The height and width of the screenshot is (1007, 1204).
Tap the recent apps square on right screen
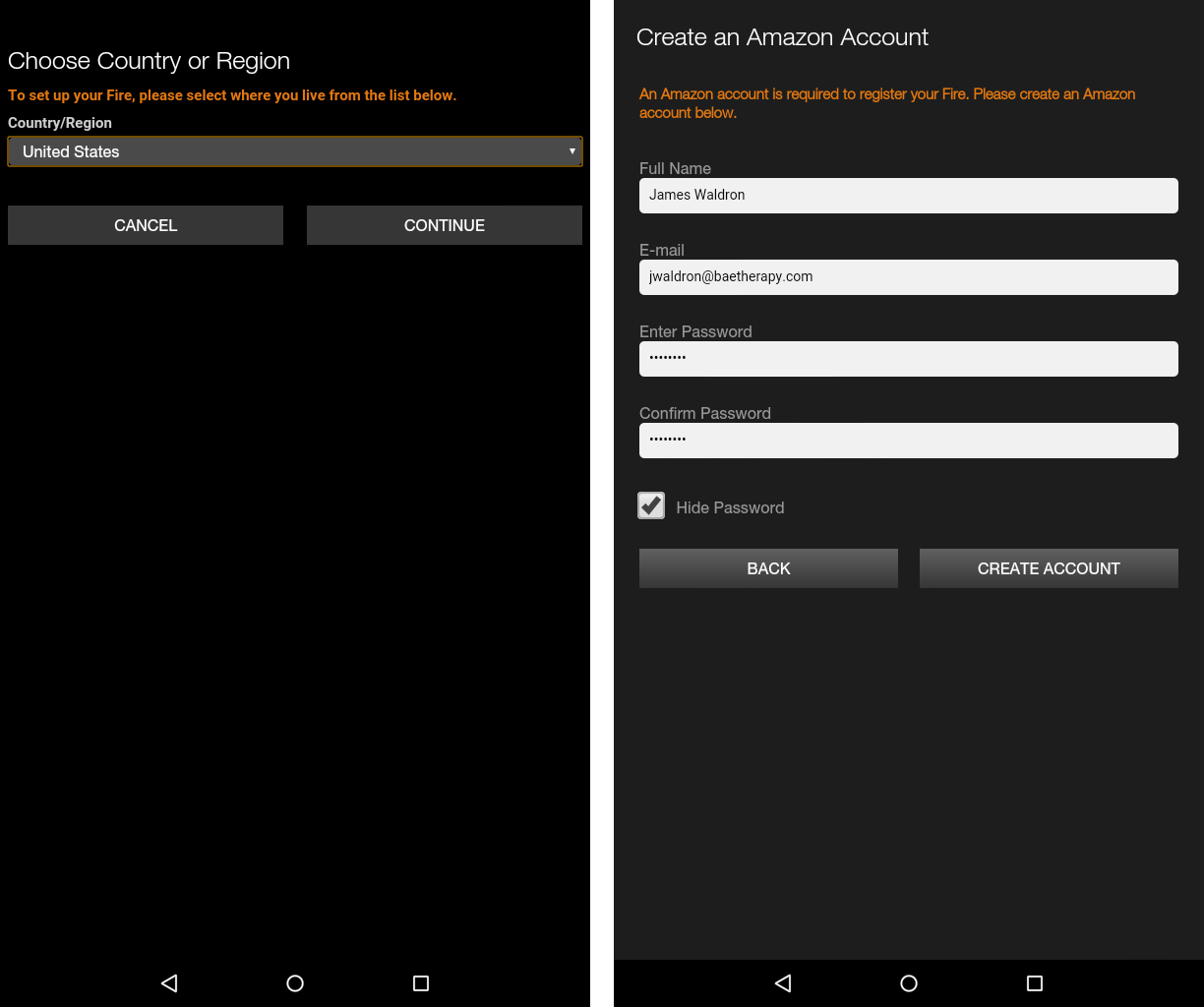coord(1035,982)
